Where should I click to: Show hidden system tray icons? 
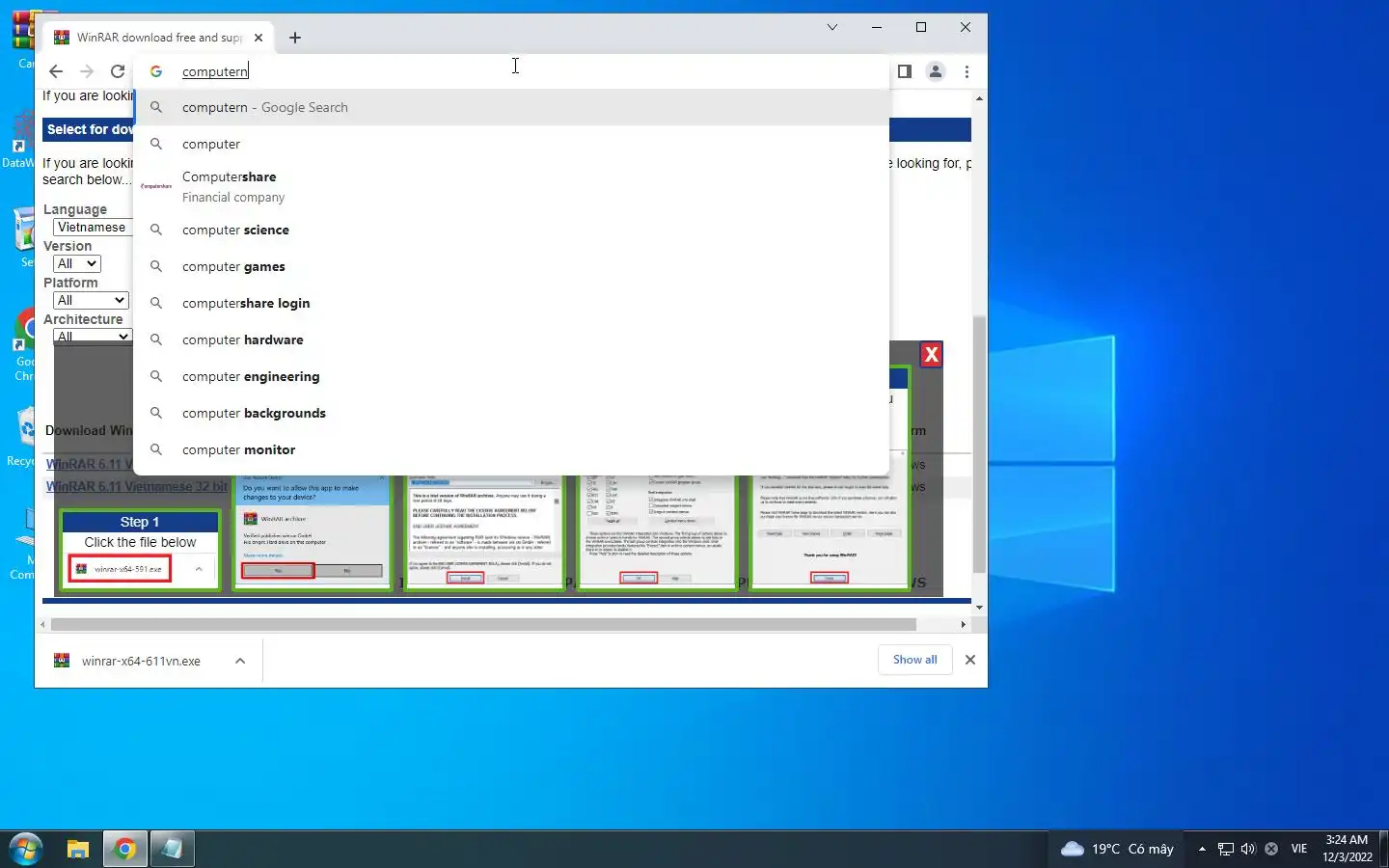pos(1202,850)
